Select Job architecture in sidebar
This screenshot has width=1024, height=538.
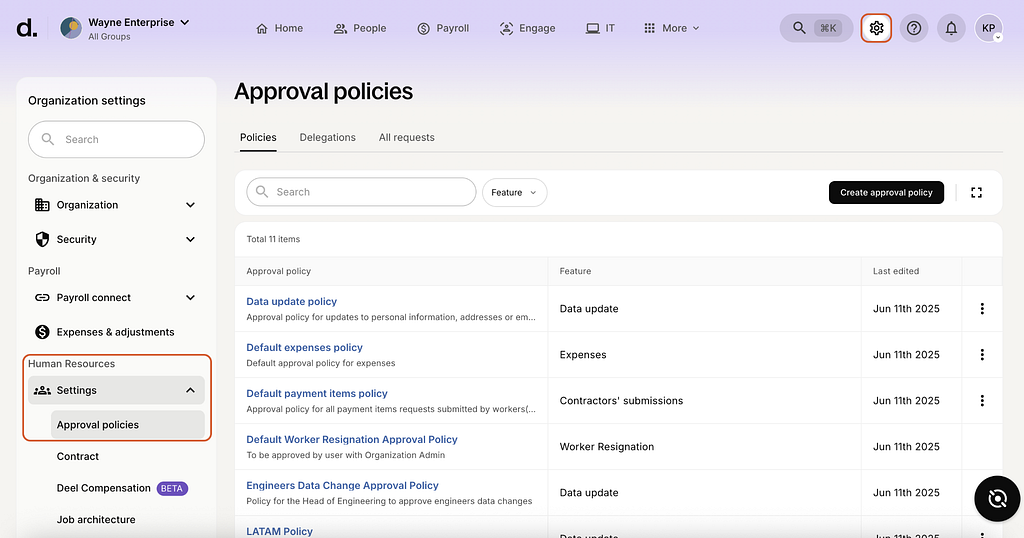point(96,520)
